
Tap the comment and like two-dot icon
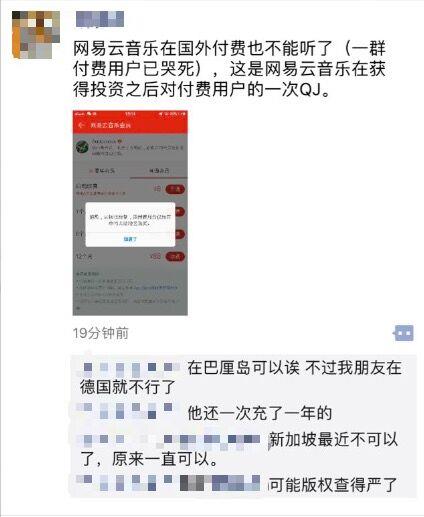tap(403, 333)
